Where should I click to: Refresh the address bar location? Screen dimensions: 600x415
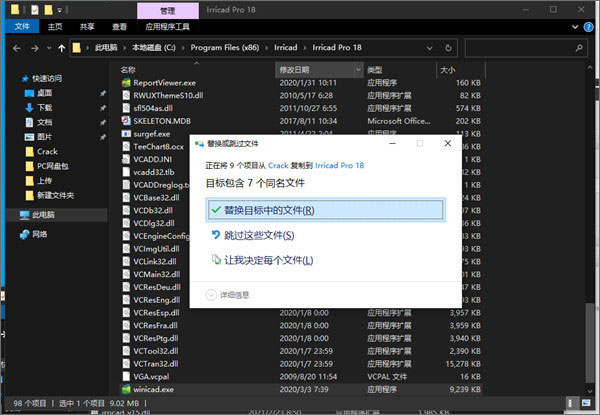coord(448,48)
